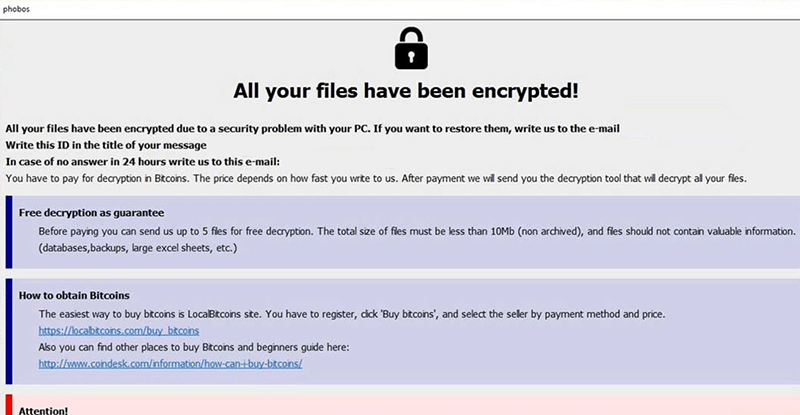Click the 'The easiest way to buy bitcoins' sentence

[250, 314]
